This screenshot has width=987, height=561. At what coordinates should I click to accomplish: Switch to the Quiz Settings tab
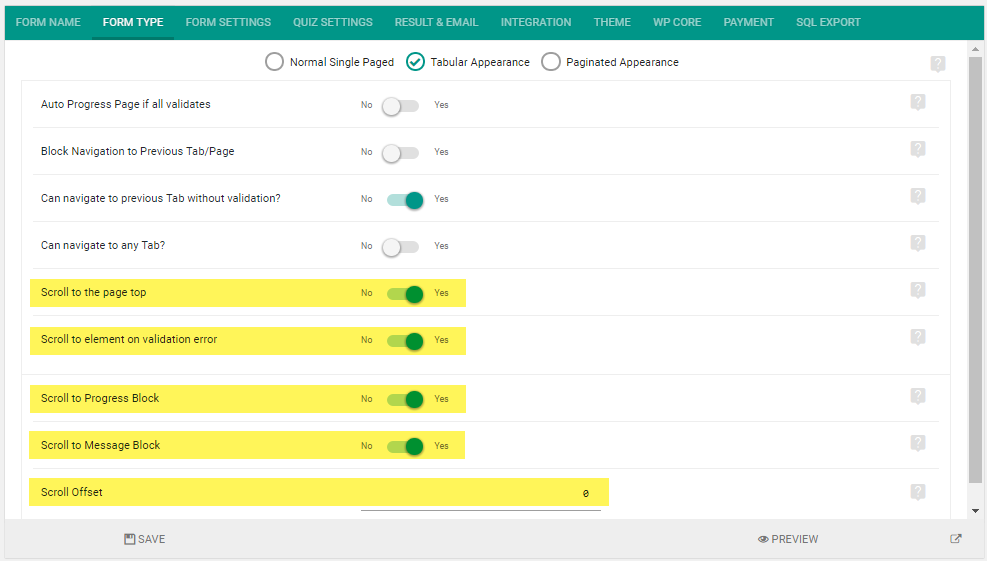point(332,23)
